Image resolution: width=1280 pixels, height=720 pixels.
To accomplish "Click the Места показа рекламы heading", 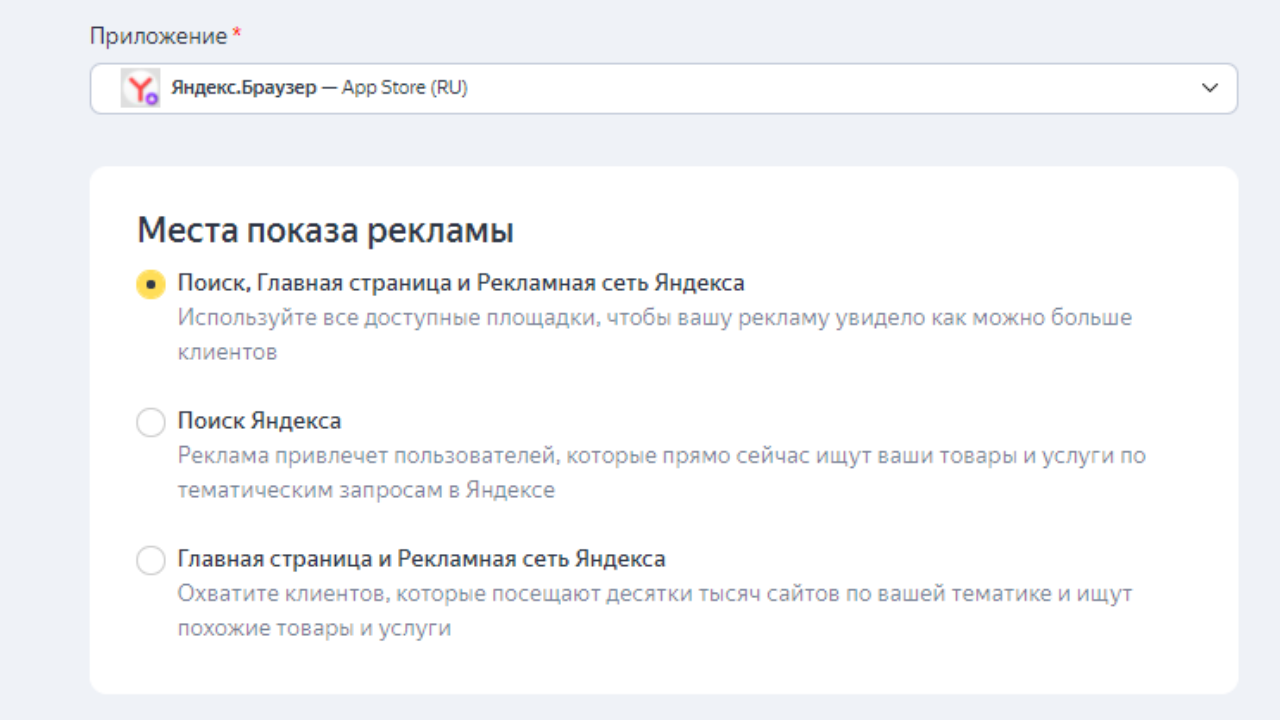I will coord(325,231).
